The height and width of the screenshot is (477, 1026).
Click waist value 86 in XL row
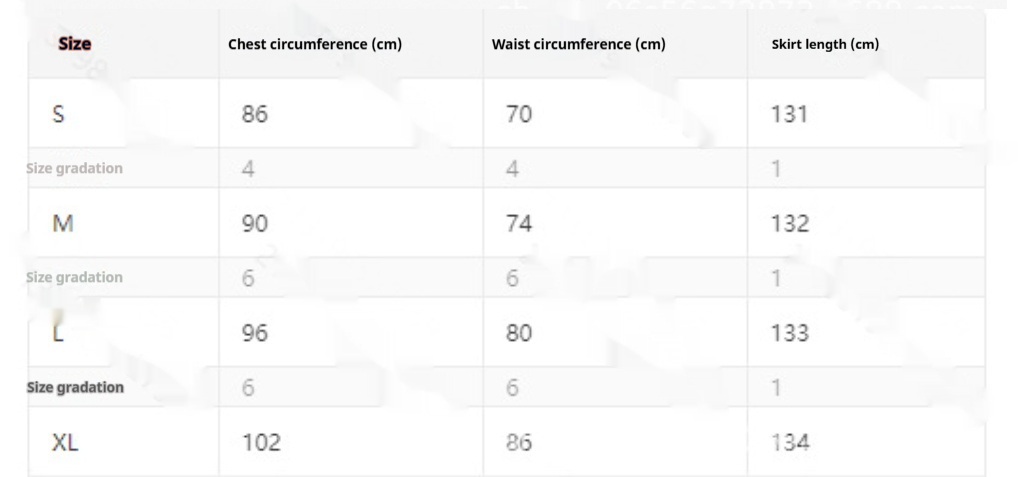pyautogui.click(x=518, y=442)
